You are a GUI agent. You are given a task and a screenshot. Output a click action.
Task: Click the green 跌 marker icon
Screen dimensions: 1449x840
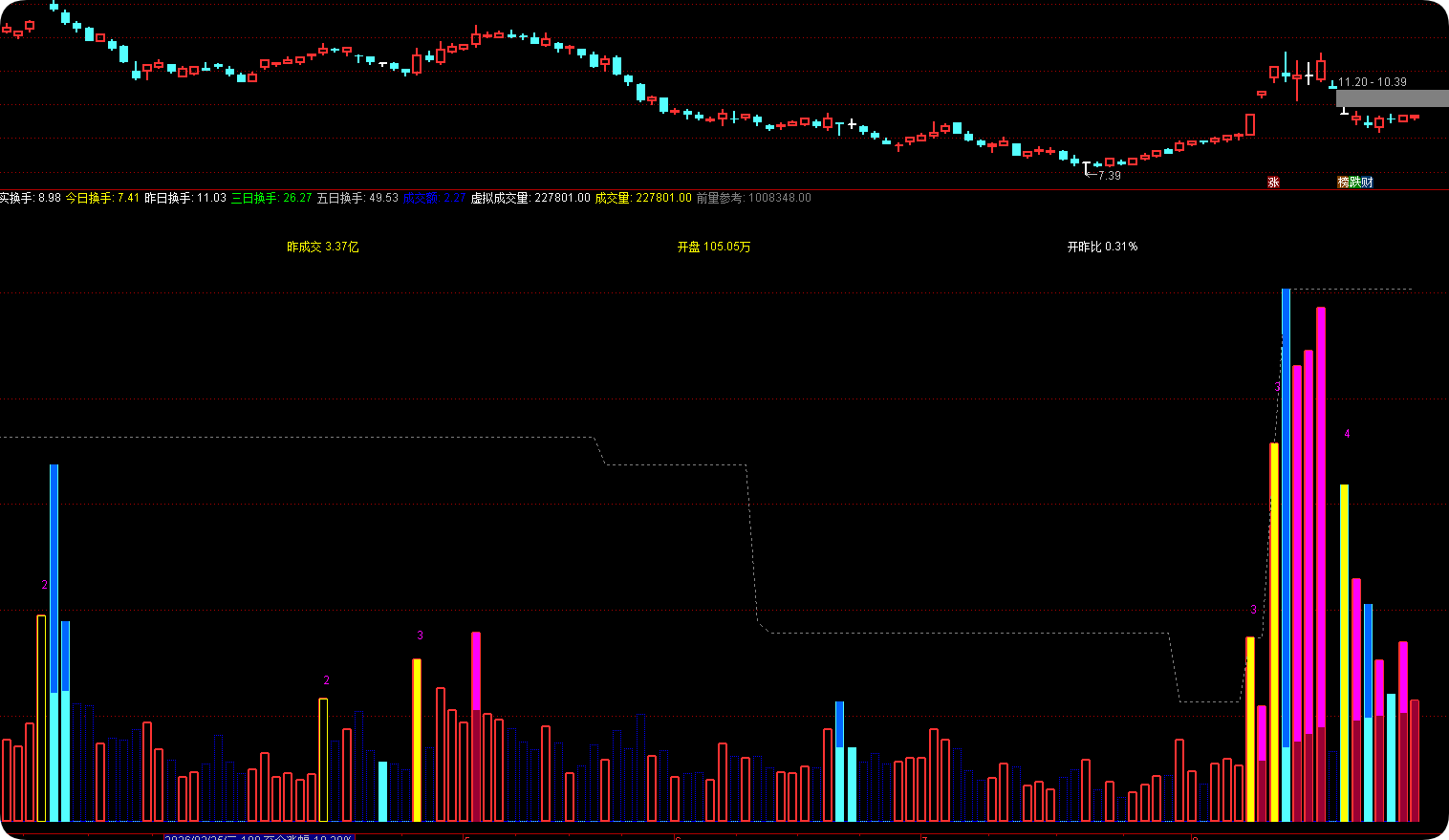pyautogui.click(x=1355, y=182)
